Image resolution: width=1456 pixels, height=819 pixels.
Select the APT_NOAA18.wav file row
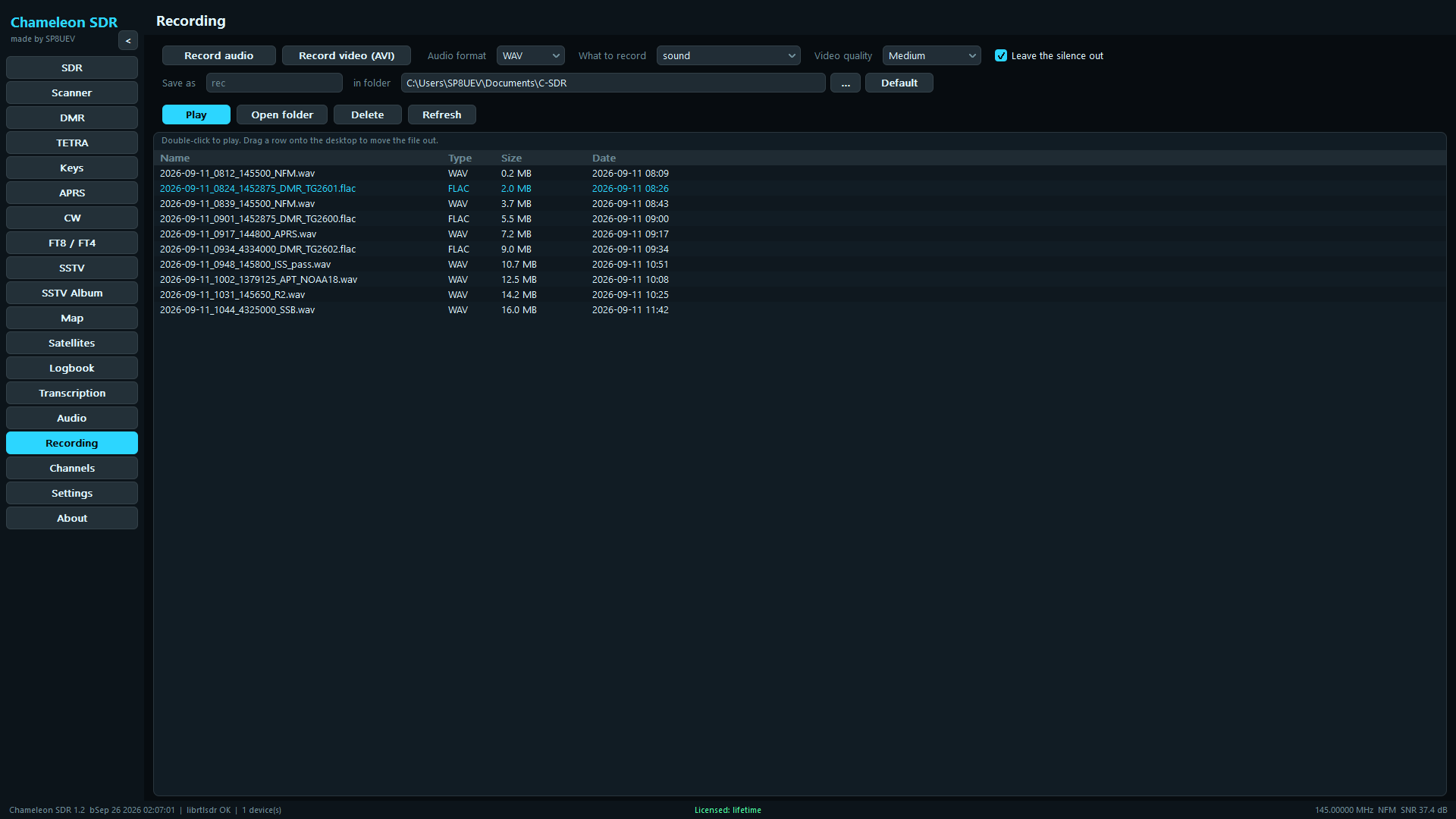click(x=800, y=280)
